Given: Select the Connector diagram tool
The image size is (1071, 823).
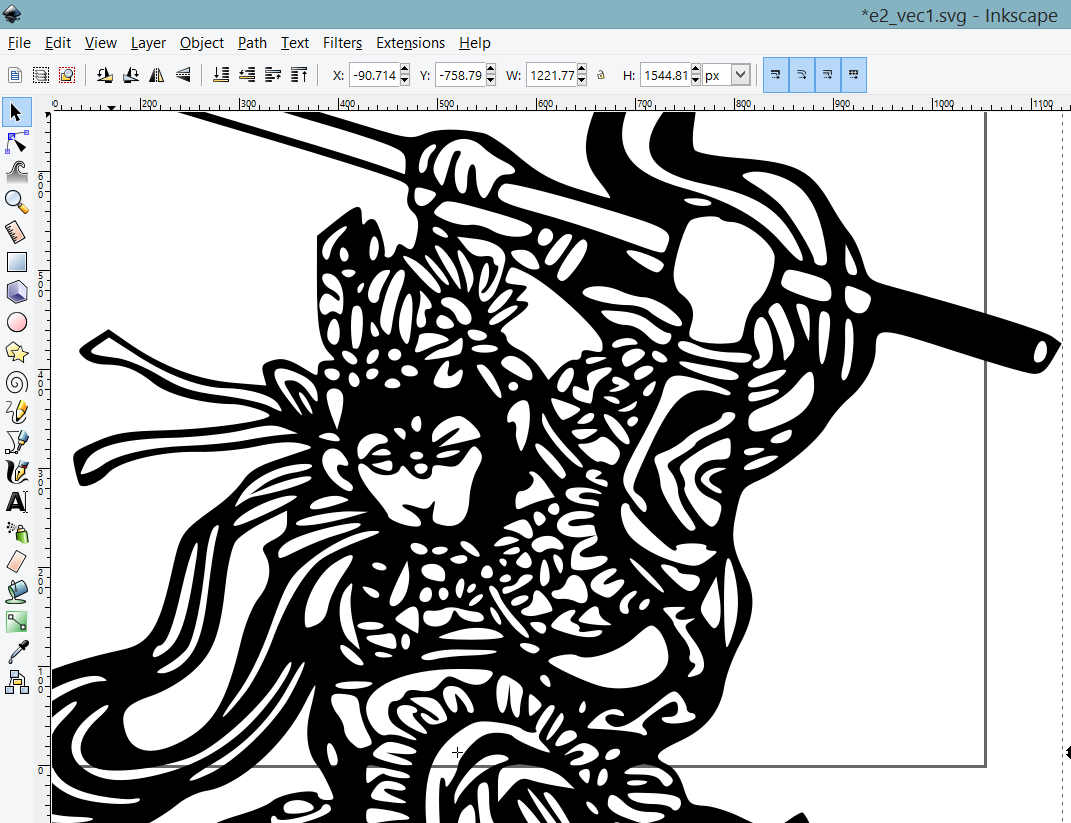Looking at the screenshot, I should (x=16, y=682).
